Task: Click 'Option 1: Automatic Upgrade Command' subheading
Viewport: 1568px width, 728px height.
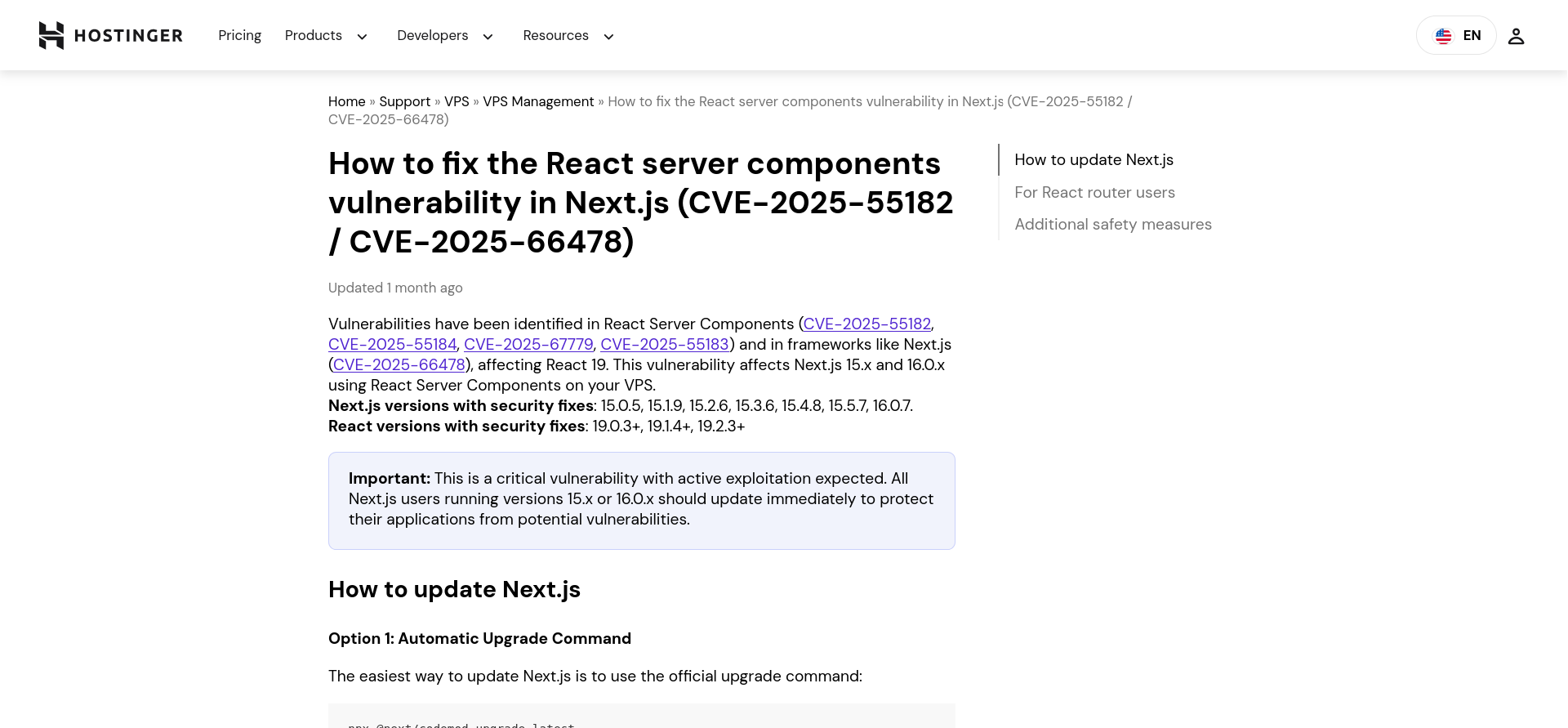Action: [479, 638]
